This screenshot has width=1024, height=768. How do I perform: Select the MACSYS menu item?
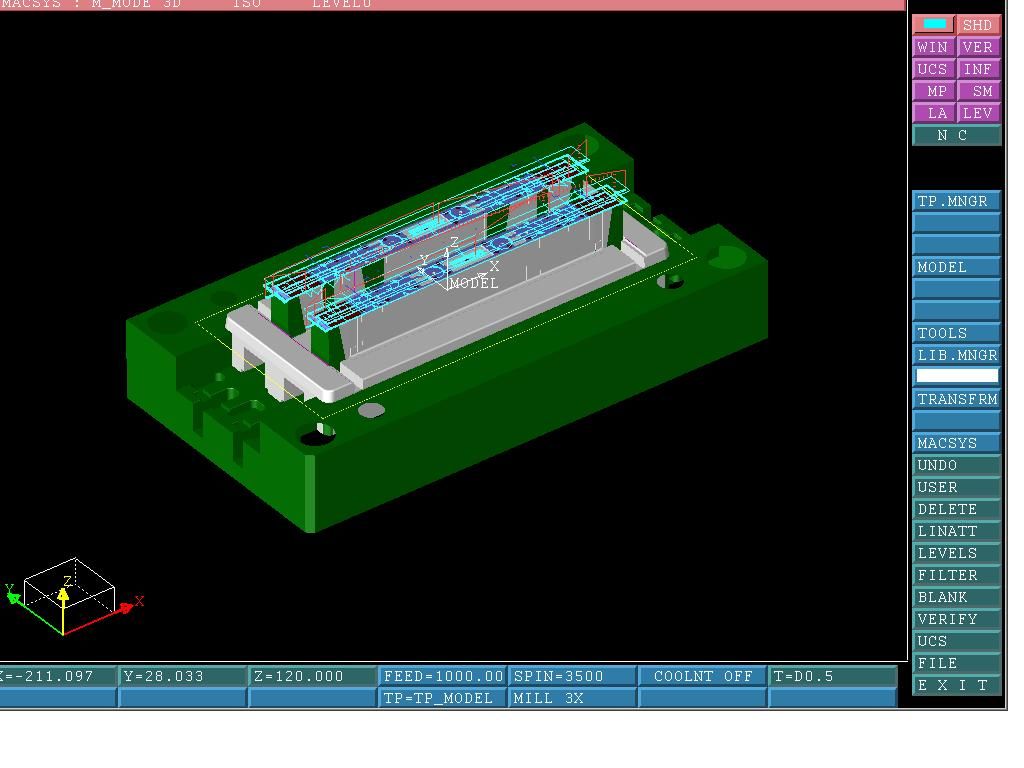click(x=956, y=443)
